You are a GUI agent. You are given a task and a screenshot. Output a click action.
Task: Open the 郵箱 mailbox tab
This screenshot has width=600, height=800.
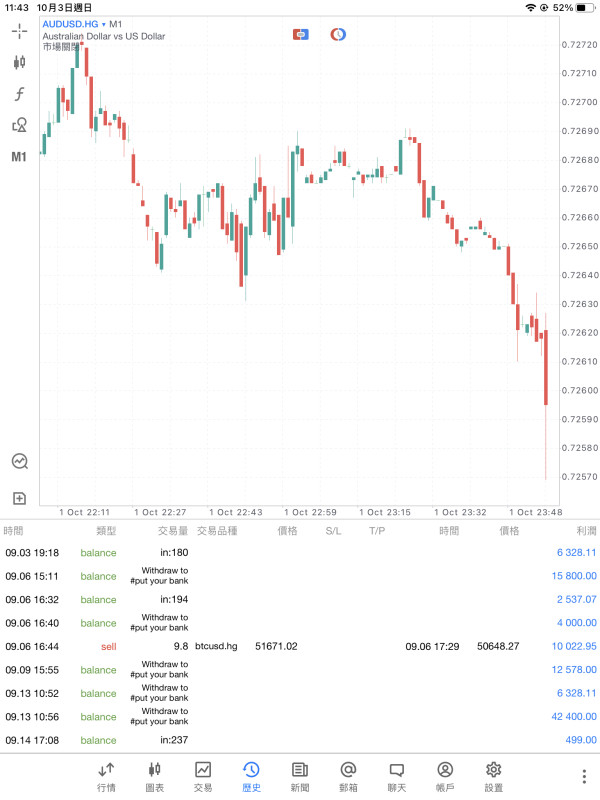[348, 777]
